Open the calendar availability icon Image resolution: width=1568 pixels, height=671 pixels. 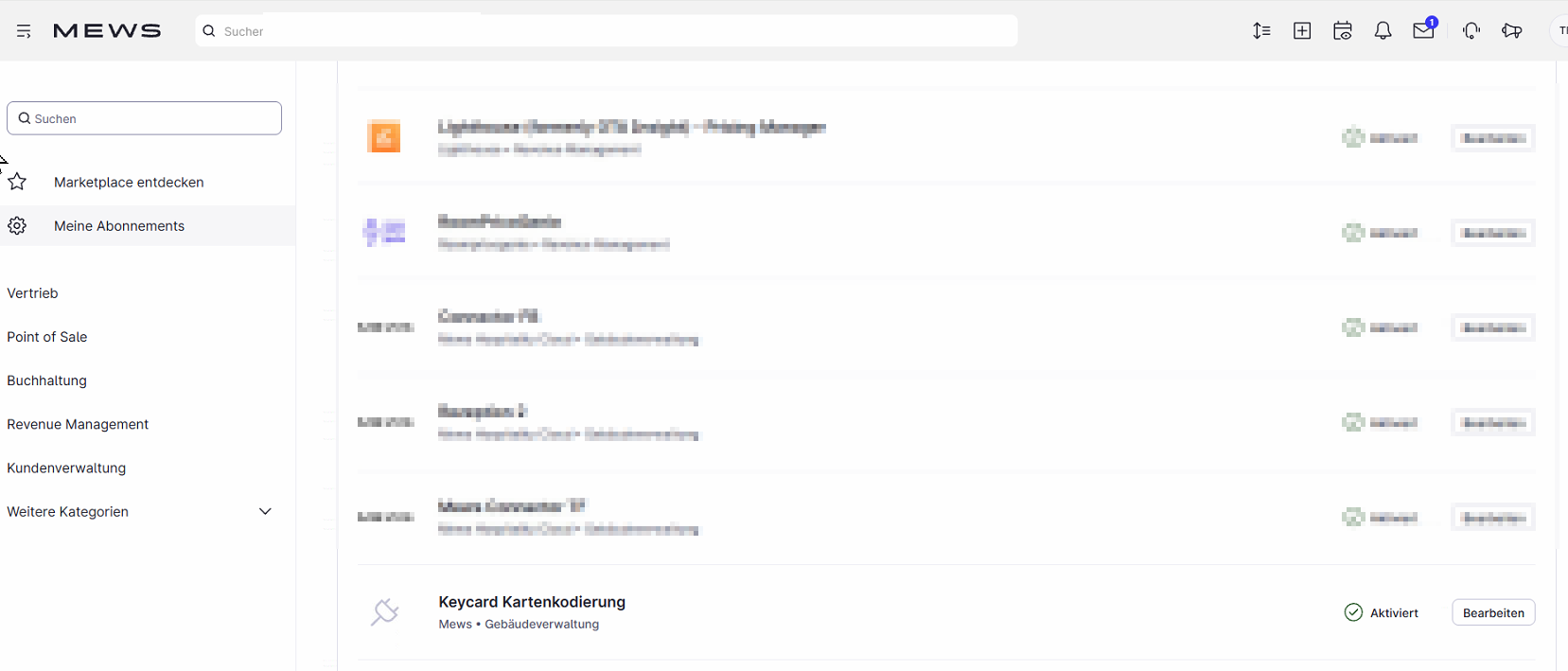click(1343, 30)
